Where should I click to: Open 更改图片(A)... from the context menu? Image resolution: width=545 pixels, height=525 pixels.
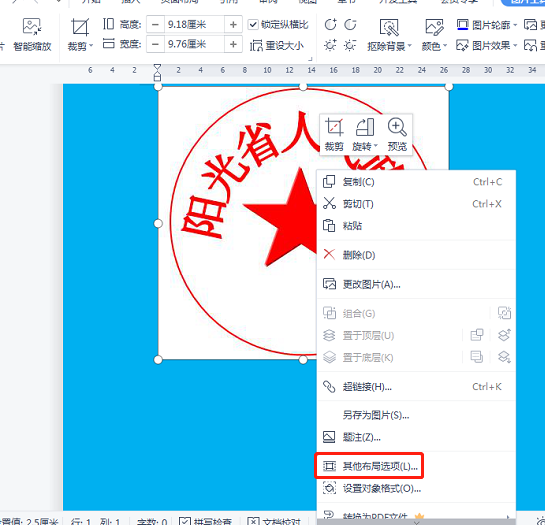(416, 284)
